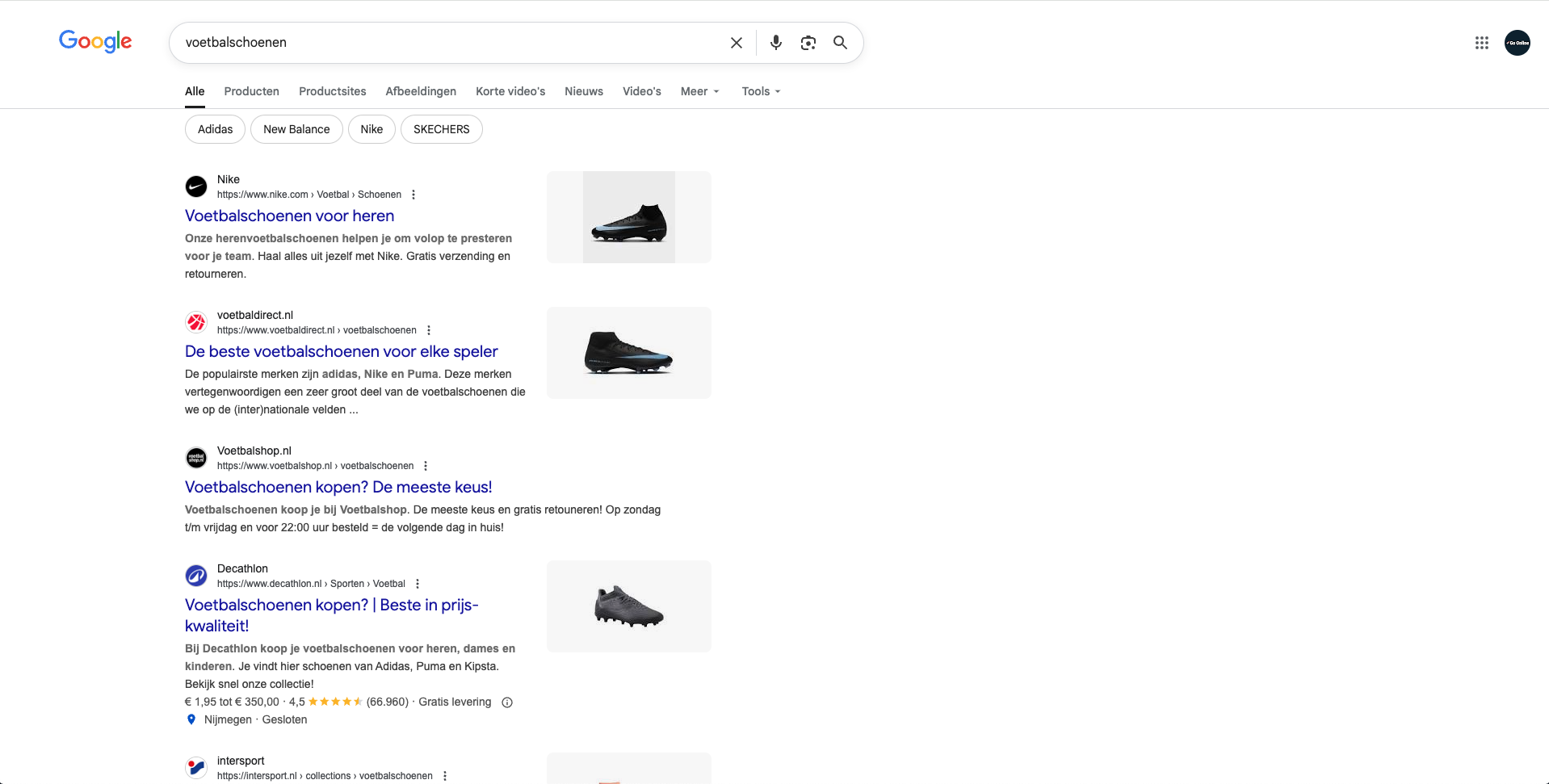Switch to the Afbeeldingen tab
The height and width of the screenshot is (784, 1549).
coord(421,91)
